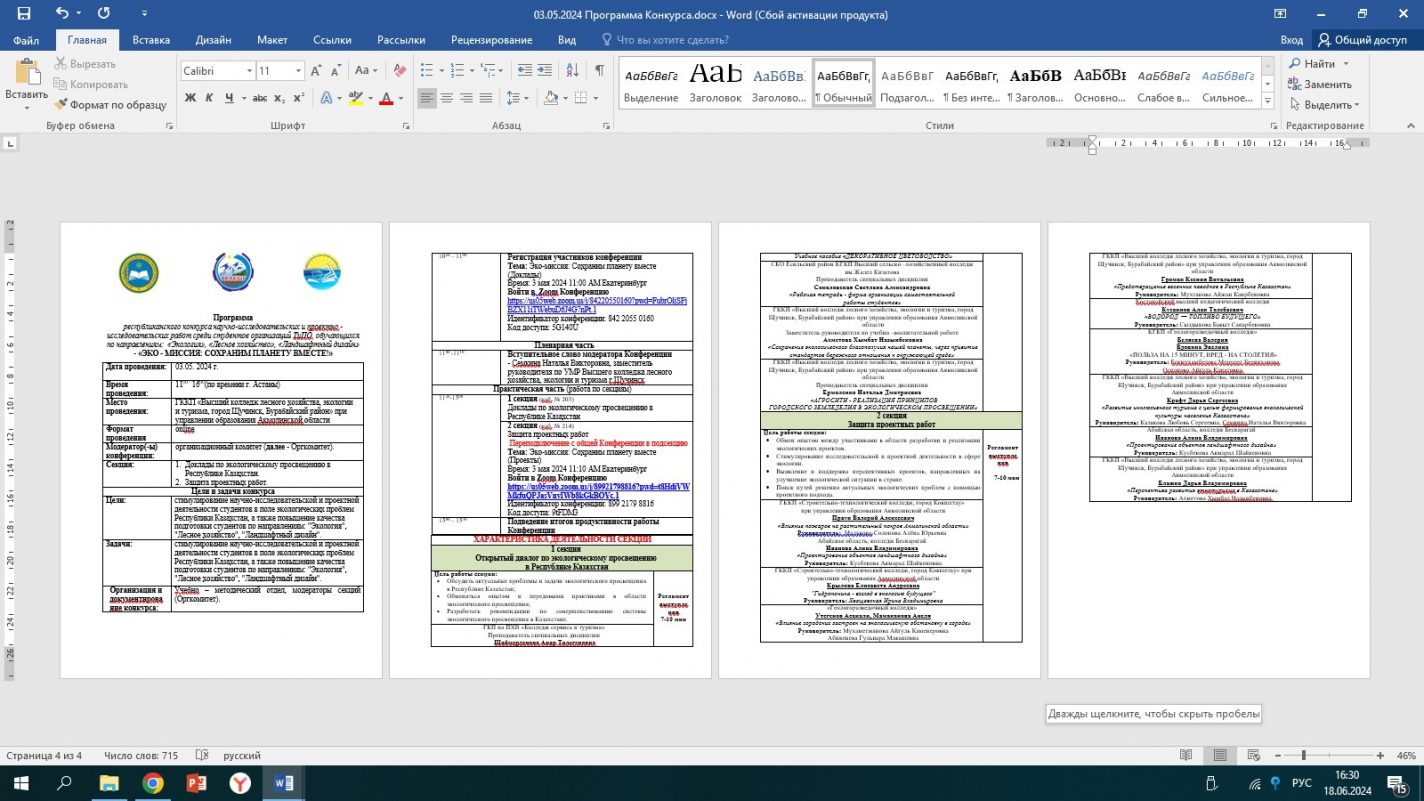
Task: Sort text with the A-Я sort icon
Action: [573, 71]
